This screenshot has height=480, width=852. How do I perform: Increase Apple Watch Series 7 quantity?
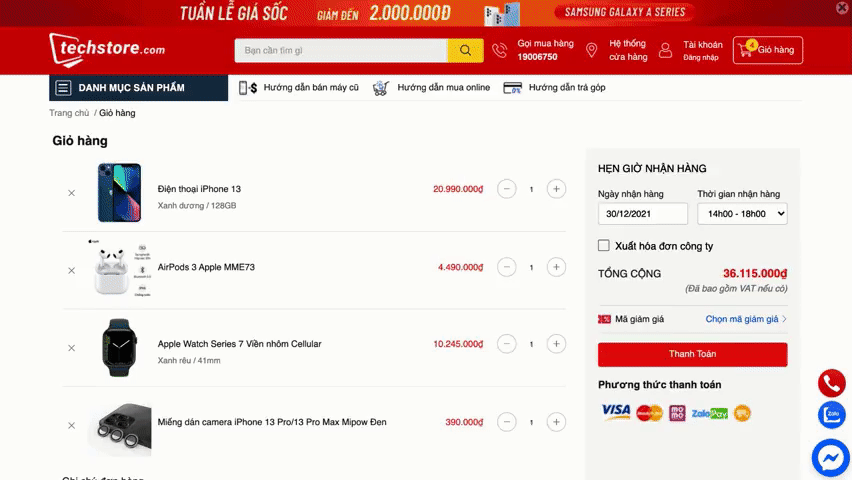[556, 344]
